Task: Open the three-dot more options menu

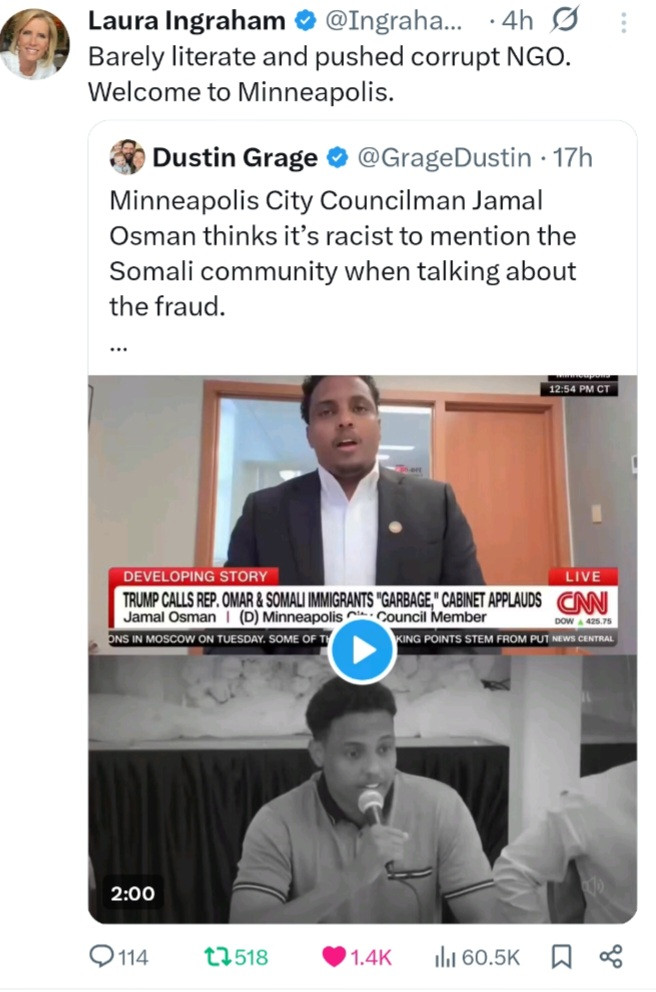Action: pyautogui.click(x=624, y=23)
